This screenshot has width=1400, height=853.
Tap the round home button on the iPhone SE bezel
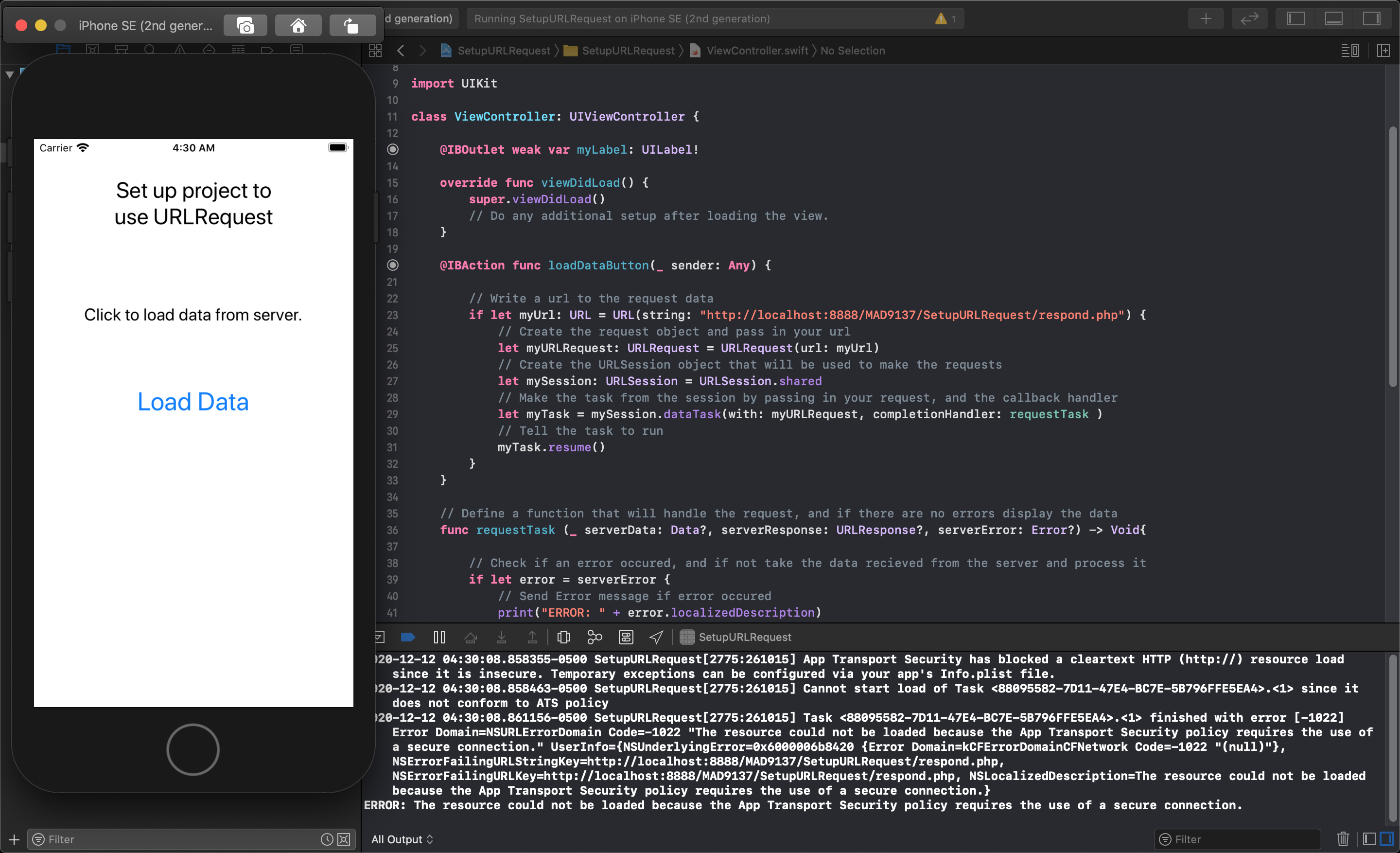pos(192,749)
